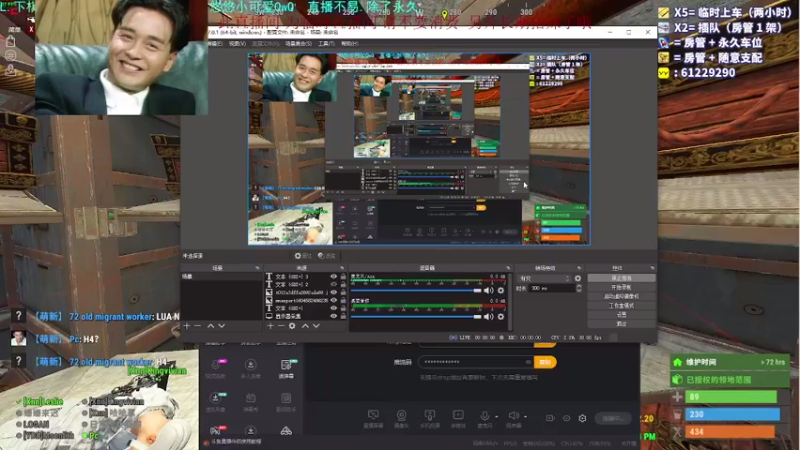Pop out the Sources dock panel

[x=342, y=268]
